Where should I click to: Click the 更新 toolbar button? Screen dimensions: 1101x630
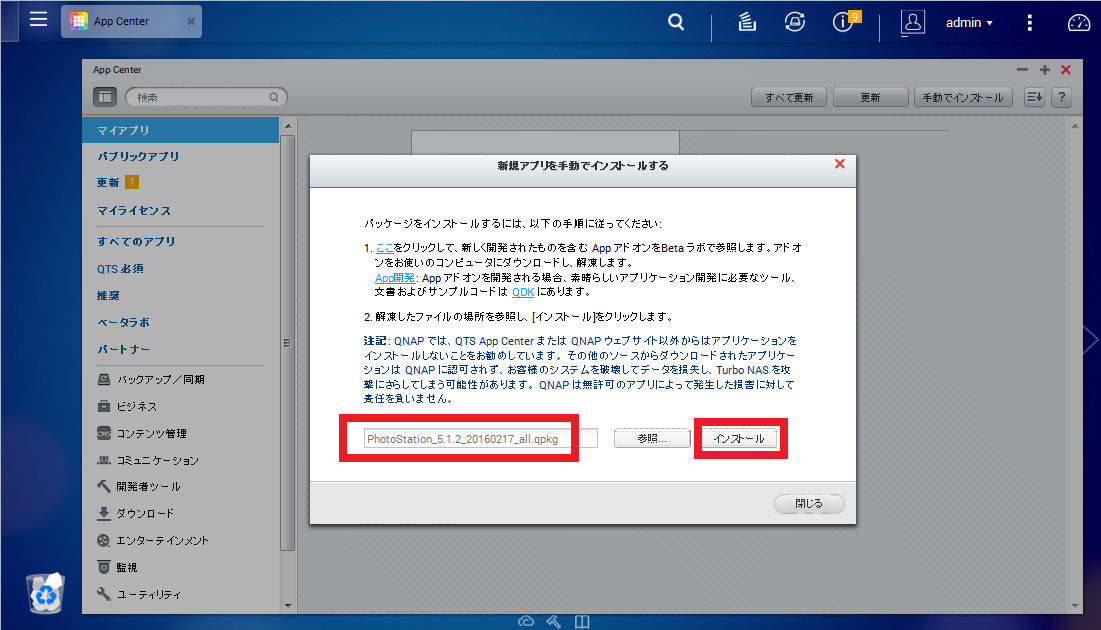pyautogui.click(x=871, y=98)
